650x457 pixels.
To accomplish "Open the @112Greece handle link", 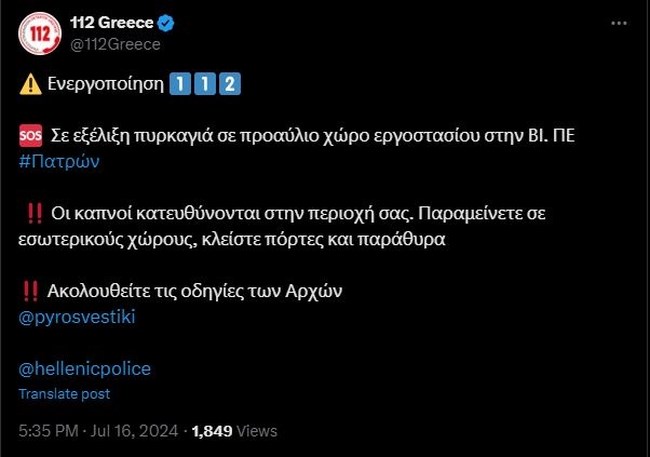I will (114, 44).
